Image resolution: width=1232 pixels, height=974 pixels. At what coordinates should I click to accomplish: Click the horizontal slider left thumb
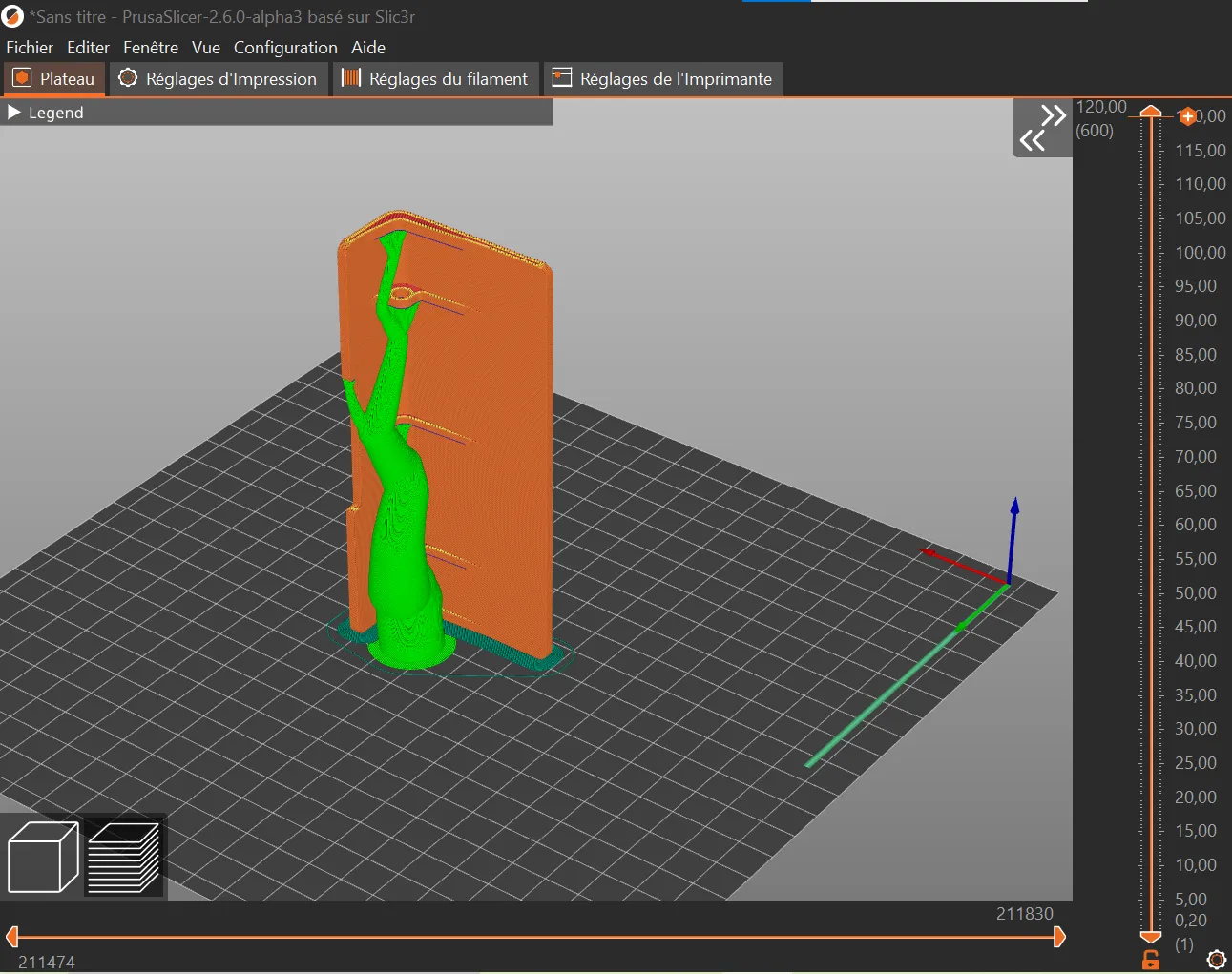point(12,937)
